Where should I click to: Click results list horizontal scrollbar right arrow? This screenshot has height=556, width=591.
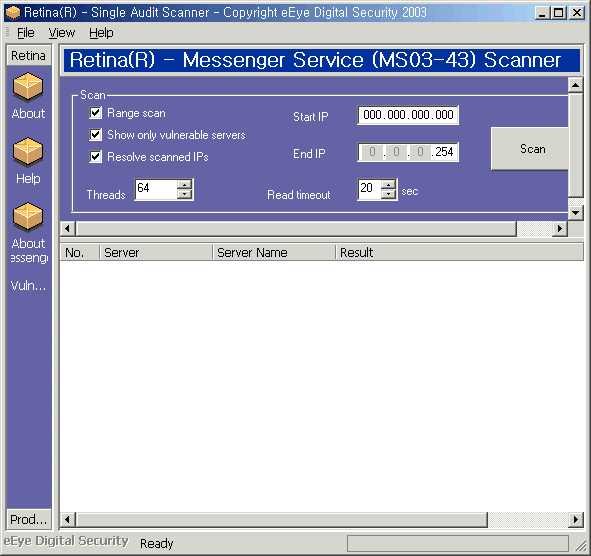pyautogui.click(x=576, y=519)
